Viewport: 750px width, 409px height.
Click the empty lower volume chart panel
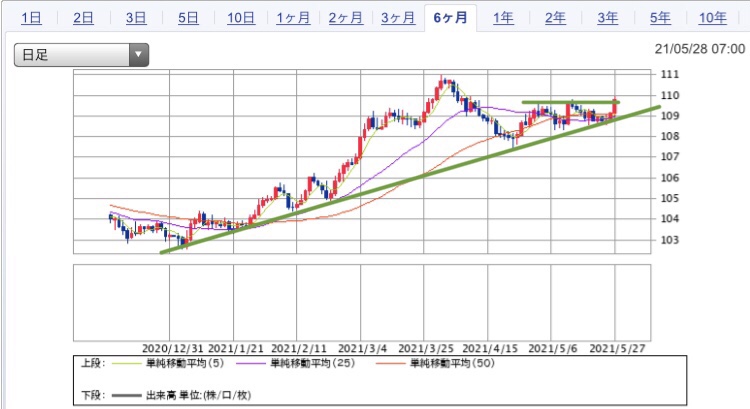362,302
